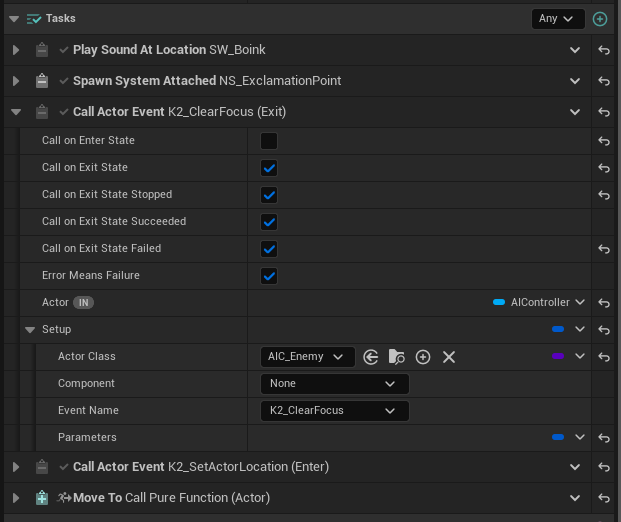Open the Parameters binding chevron
The width and height of the screenshot is (621, 522).
pyautogui.click(x=579, y=437)
